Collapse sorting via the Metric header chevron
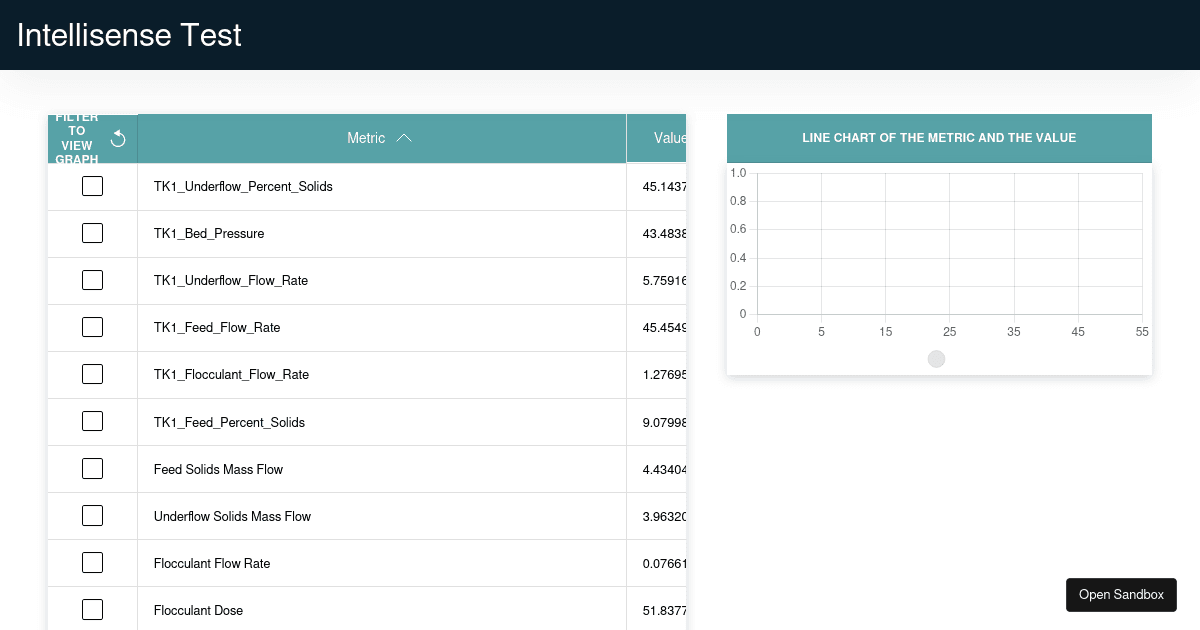 [405, 138]
